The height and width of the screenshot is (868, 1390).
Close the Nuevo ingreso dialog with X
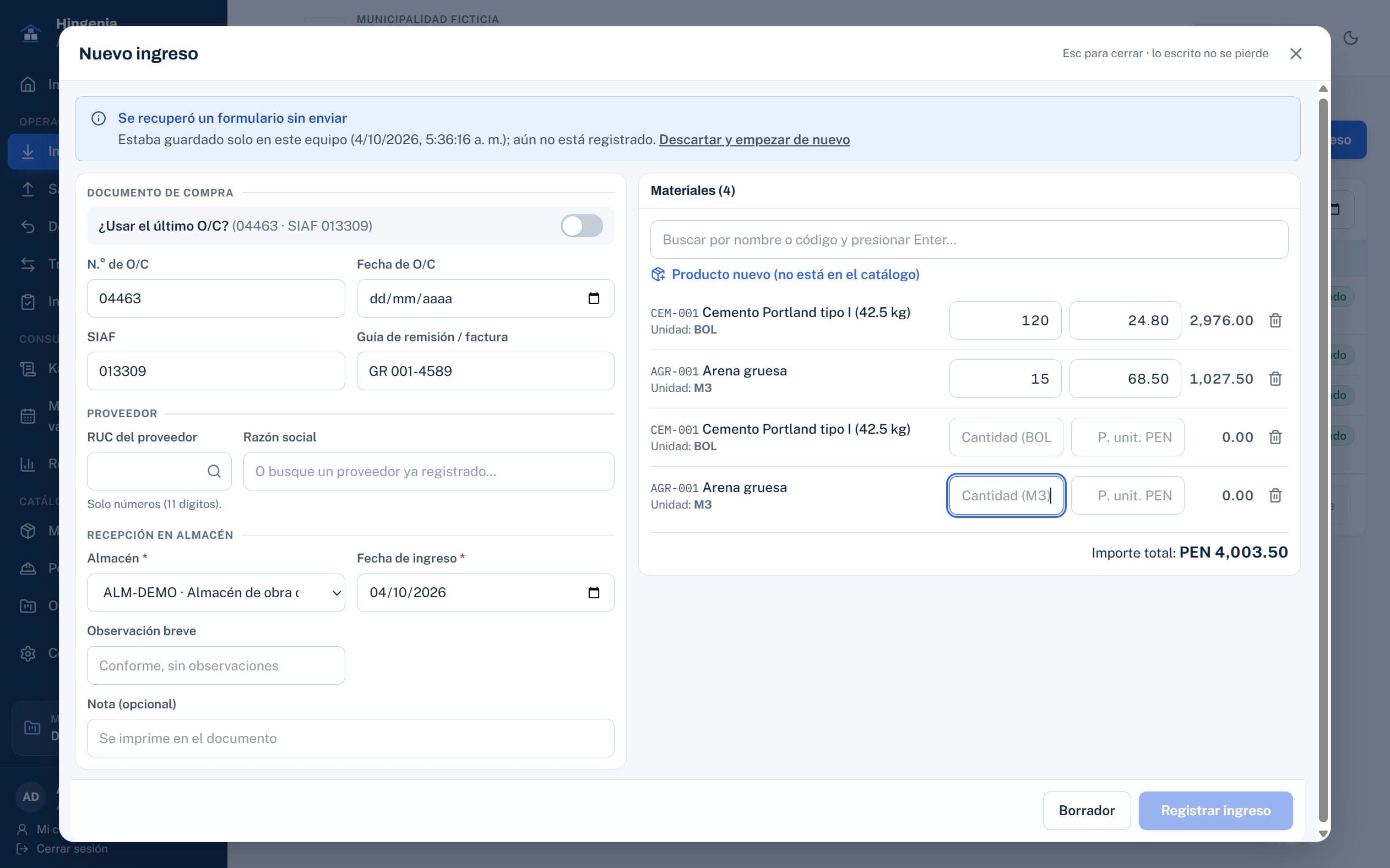tap(1295, 53)
